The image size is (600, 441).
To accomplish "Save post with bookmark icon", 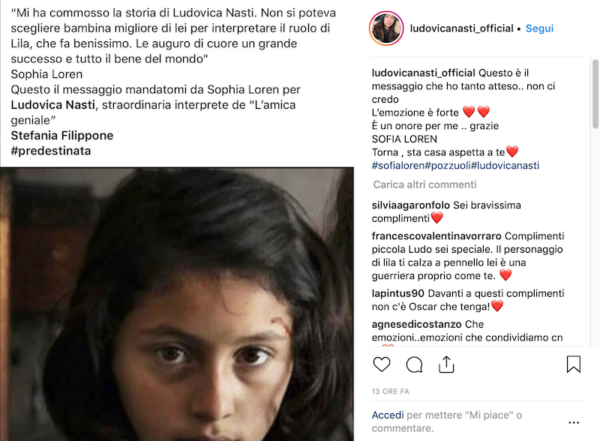I will [573, 364].
